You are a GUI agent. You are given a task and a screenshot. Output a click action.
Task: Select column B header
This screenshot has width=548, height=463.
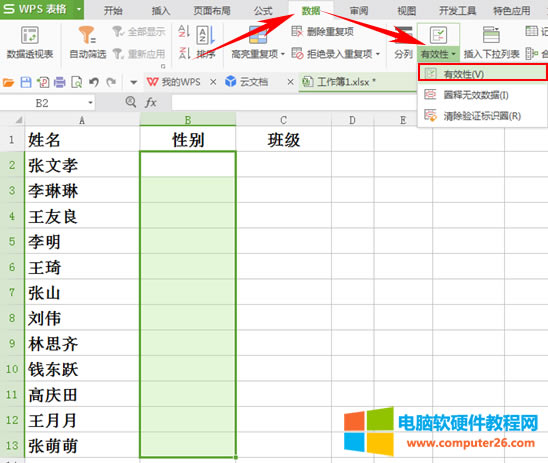tap(188, 120)
